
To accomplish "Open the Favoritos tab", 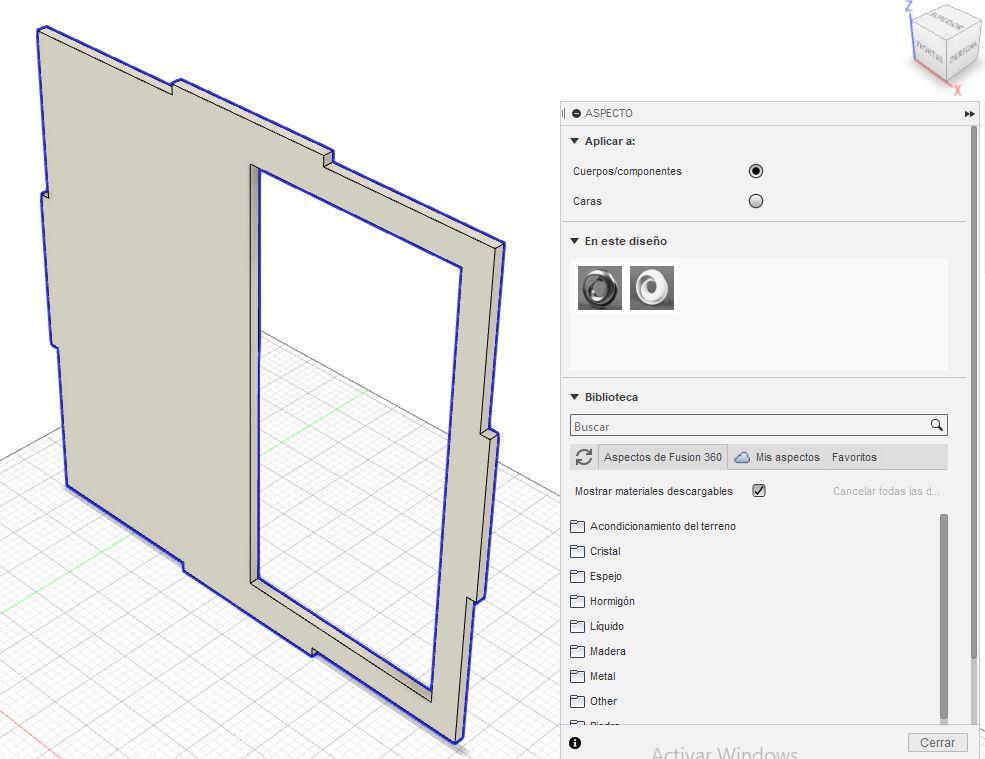I will (x=854, y=457).
